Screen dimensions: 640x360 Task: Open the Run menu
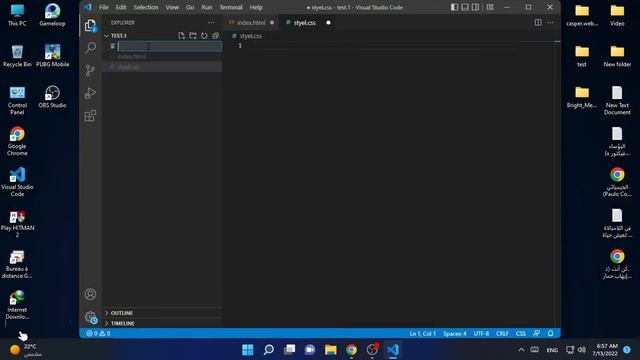(x=207, y=7)
